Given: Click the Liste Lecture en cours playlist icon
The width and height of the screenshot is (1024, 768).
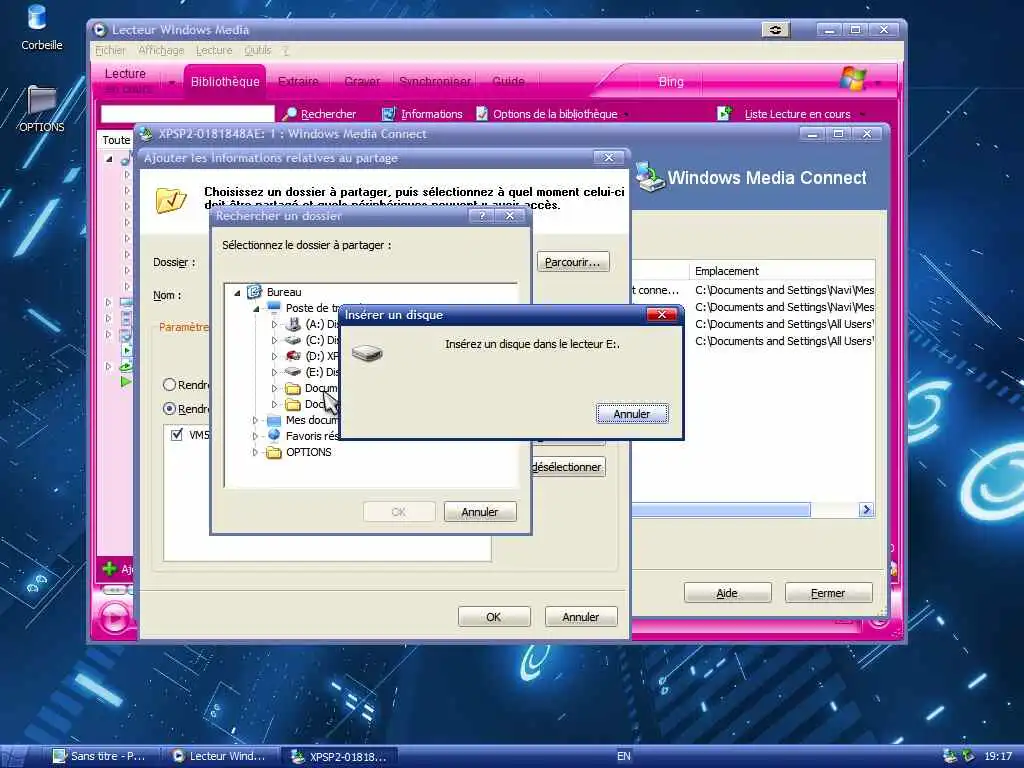Looking at the screenshot, I should tap(725, 113).
